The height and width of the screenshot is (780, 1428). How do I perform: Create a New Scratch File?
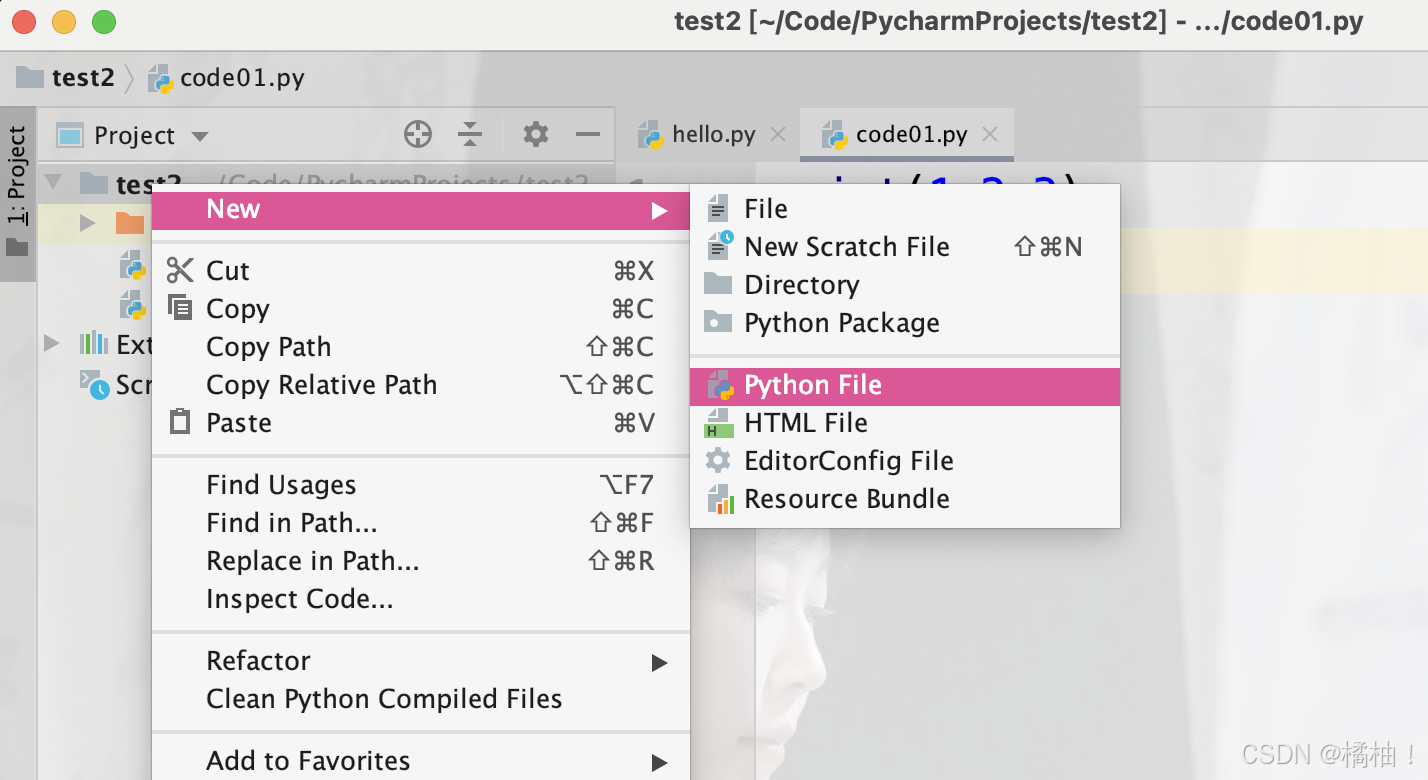click(x=905, y=247)
